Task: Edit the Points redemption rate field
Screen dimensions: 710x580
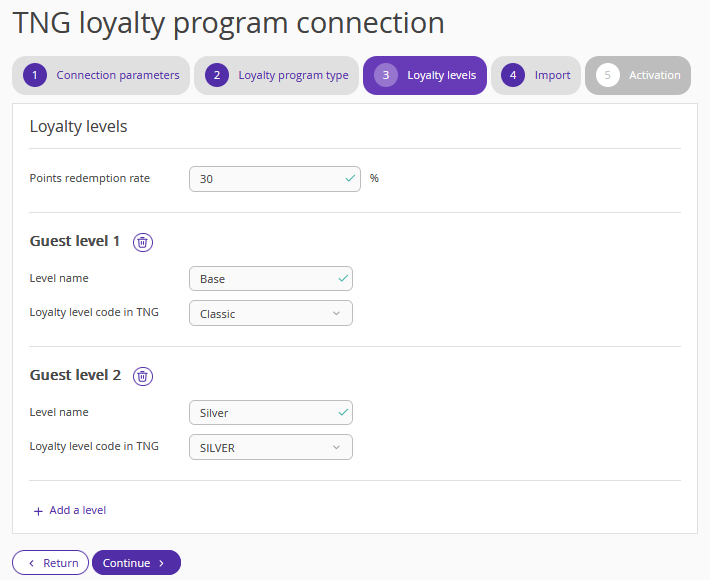Action: tap(275, 179)
